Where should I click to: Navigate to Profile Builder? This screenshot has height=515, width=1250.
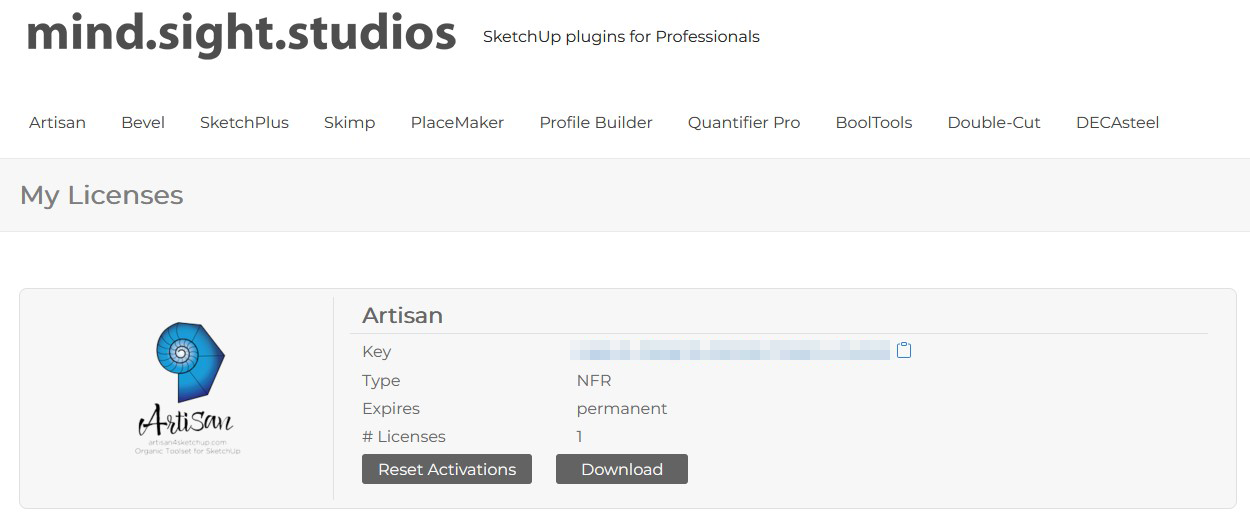tap(596, 123)
